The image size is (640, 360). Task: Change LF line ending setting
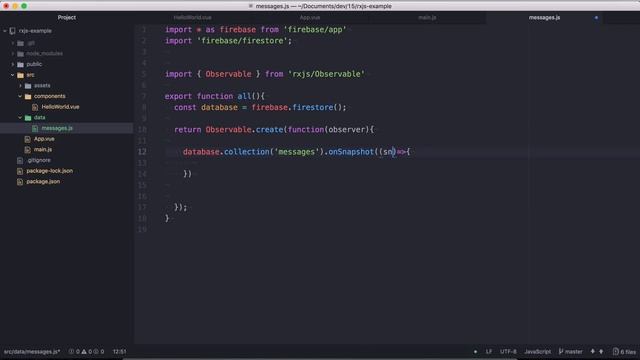(489, 352)
